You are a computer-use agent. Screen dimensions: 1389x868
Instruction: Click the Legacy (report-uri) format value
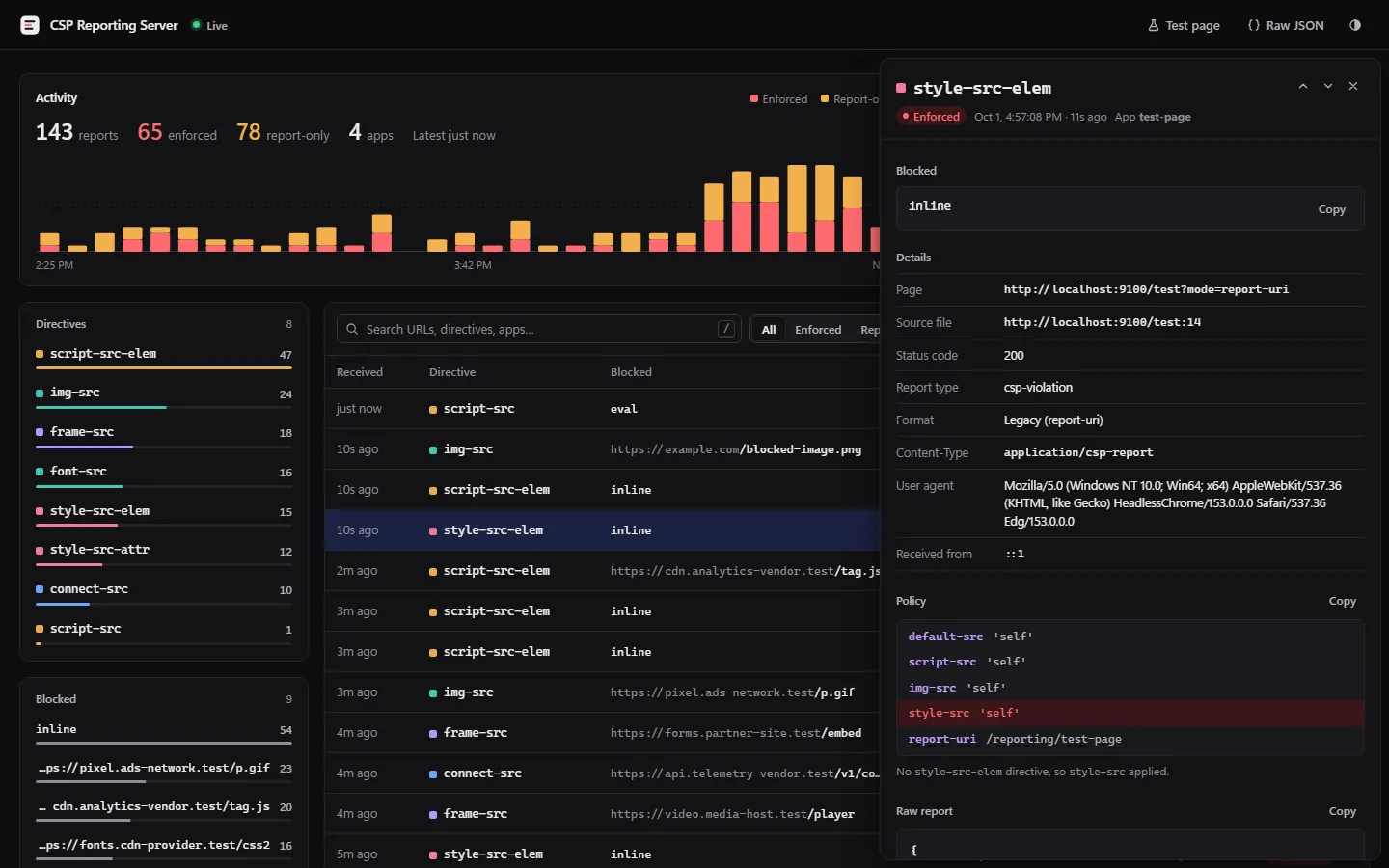point(1053,420)
